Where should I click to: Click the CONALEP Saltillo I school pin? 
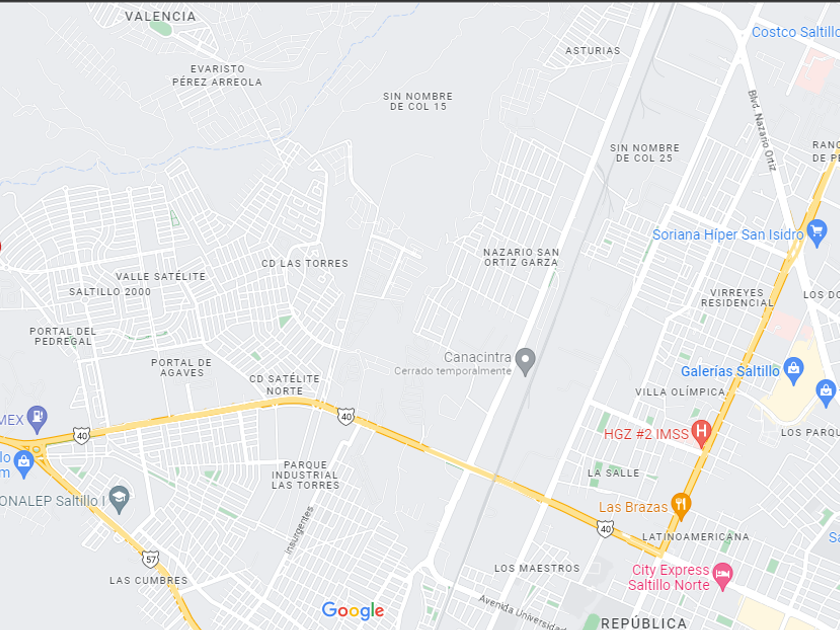click(119, 499)
